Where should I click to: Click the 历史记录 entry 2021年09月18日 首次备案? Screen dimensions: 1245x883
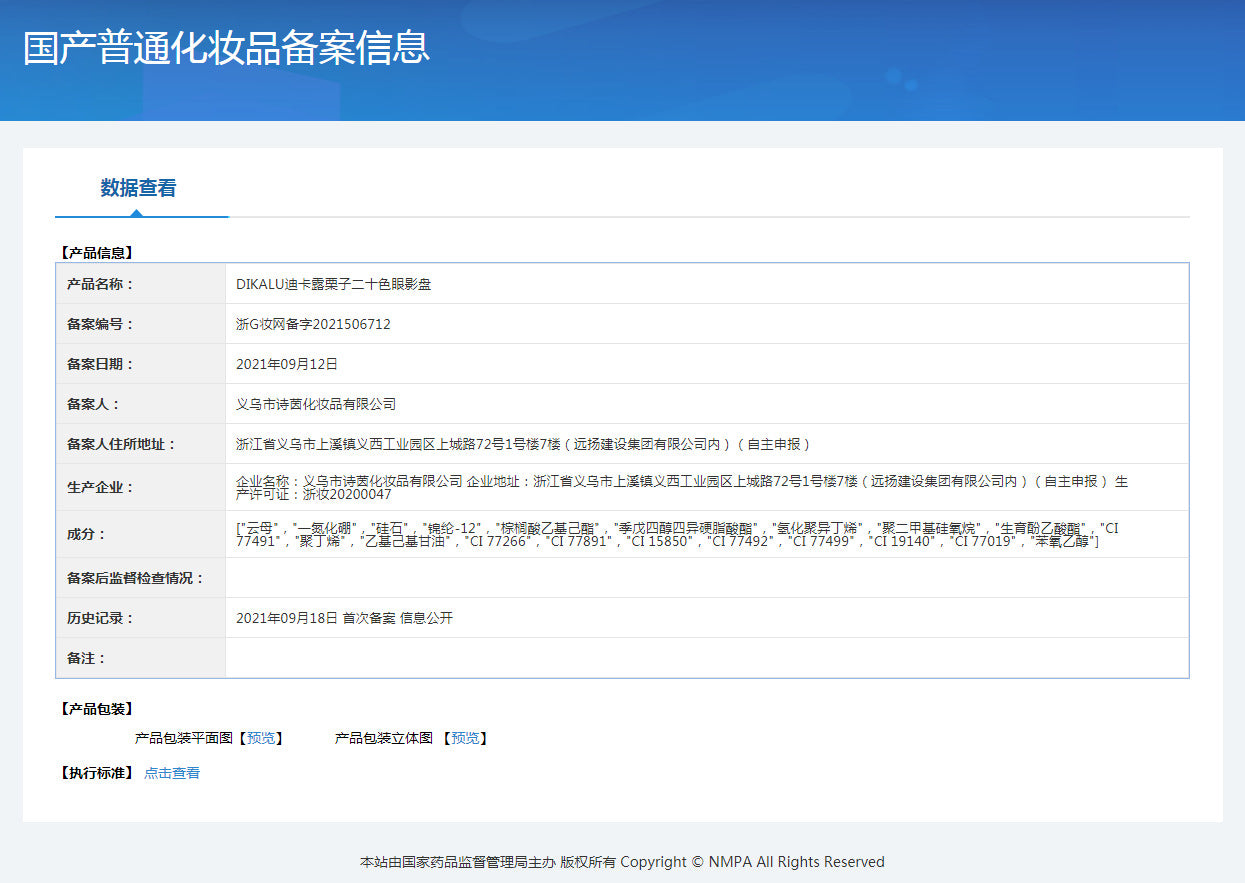tap(344, 618)
